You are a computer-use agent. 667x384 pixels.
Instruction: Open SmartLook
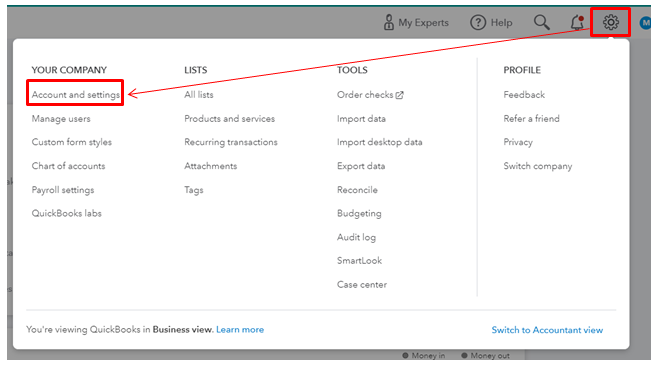(x=359, y=260)
